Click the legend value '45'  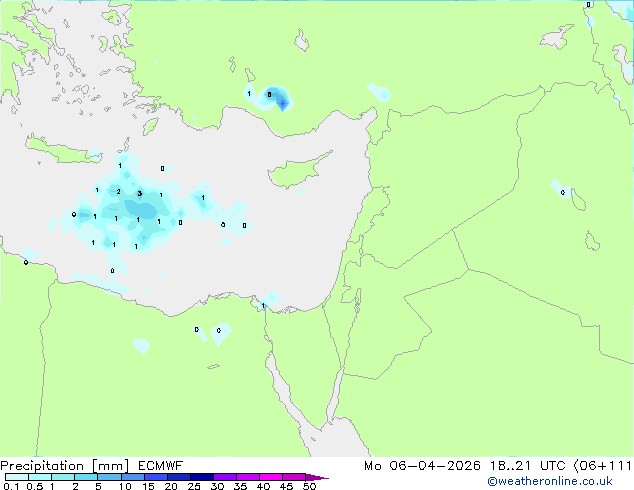click(286, 486)
